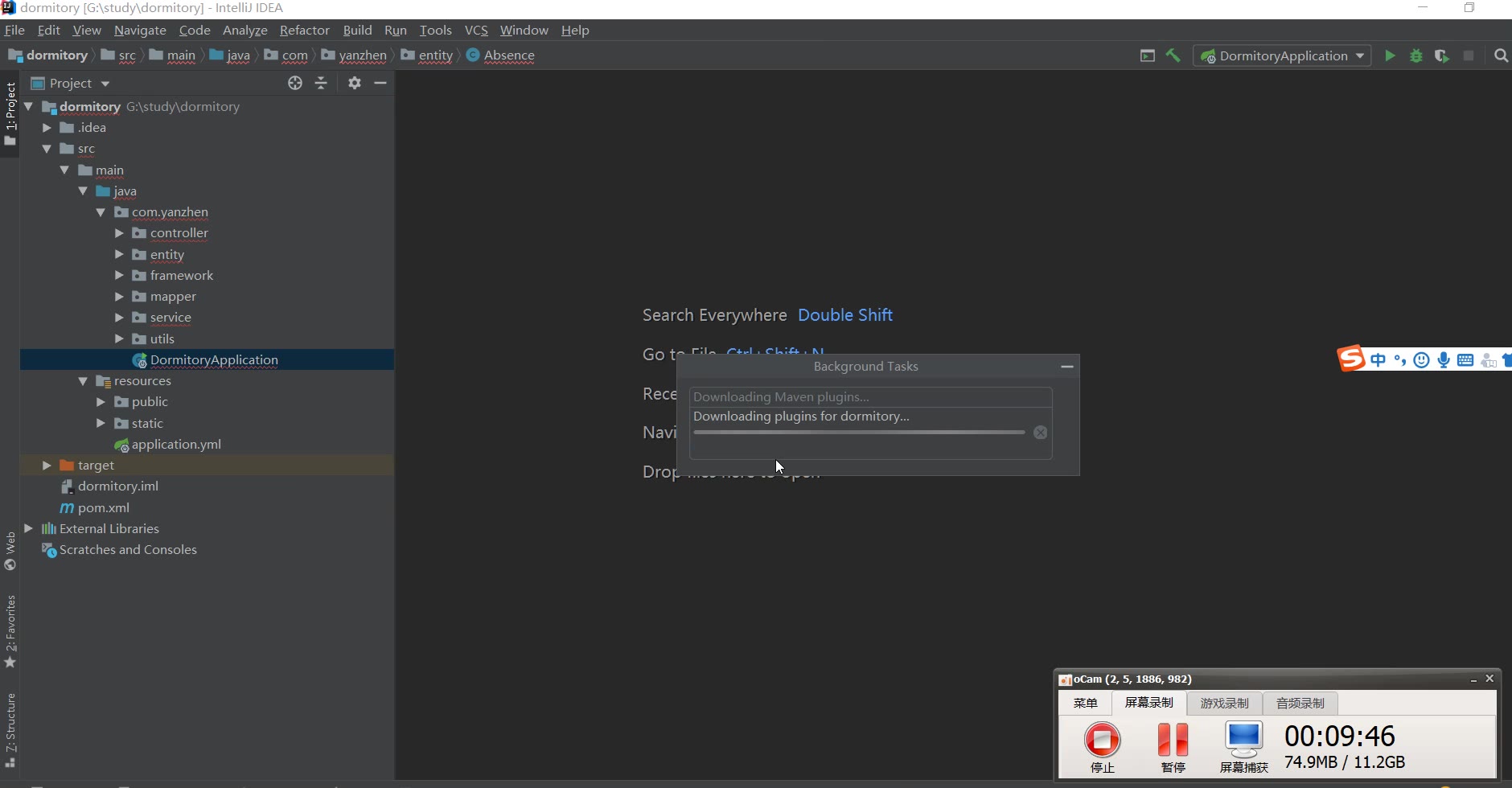The width and height of the screenshot is (1512, 788).
Task: Toggle Sogou punctuation mode icon
Action: [1400, 360]
